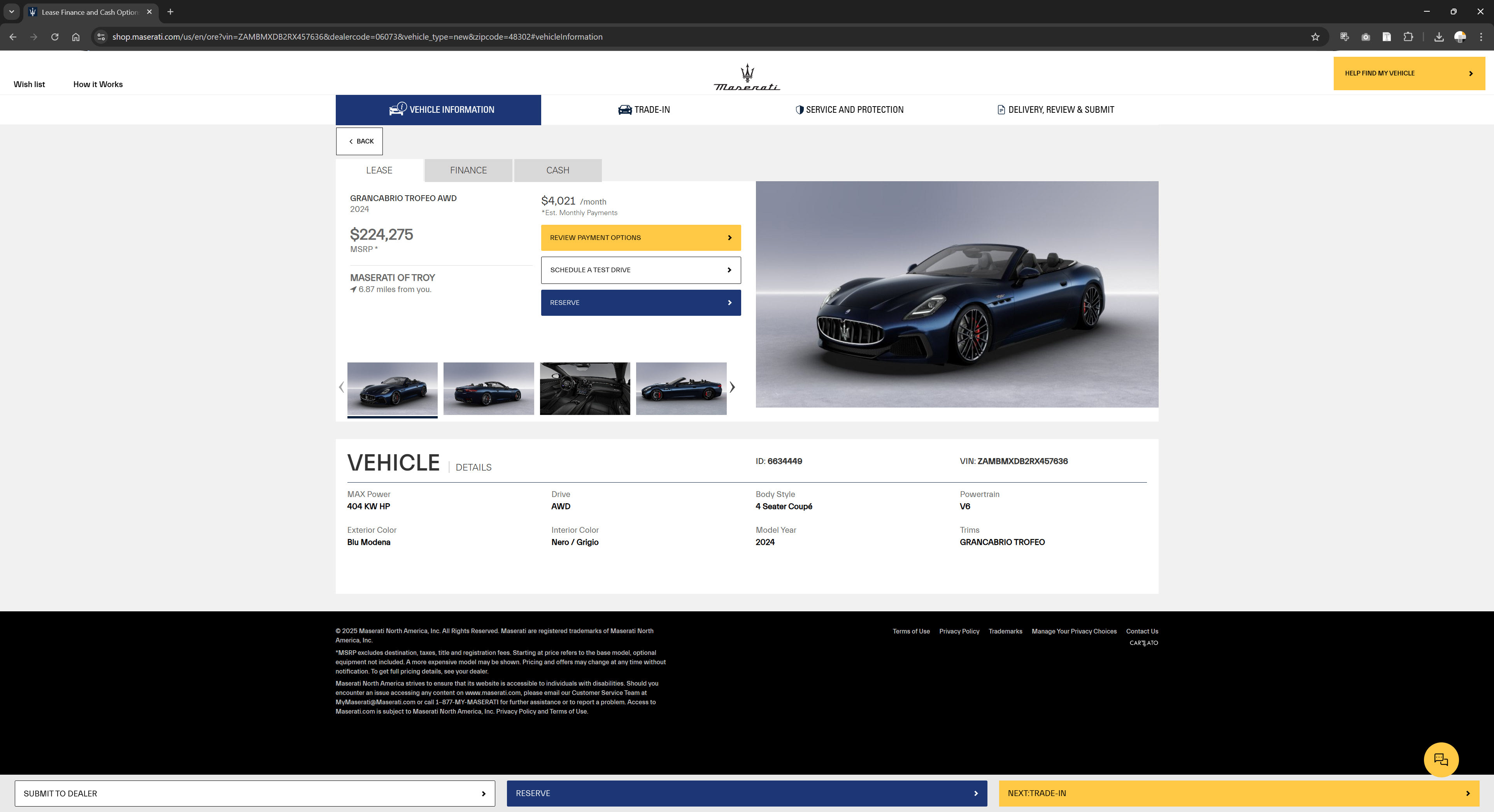Click Reserve button in bottom bar
Image resolution: width=1494 pixels, height=812 pixels.
click(747, 793)
